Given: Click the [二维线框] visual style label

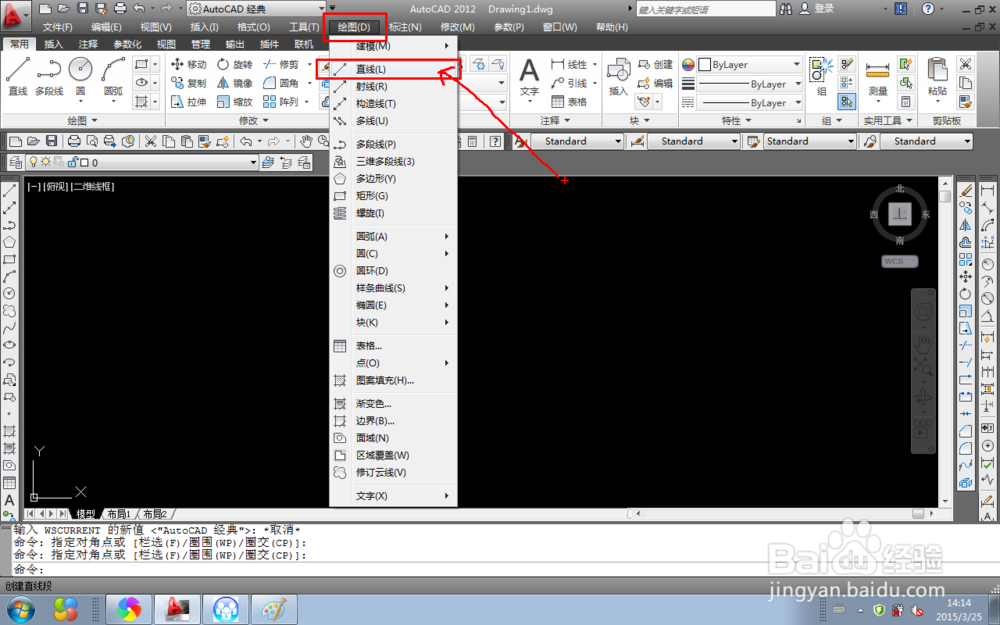Looking at the screenshot, I should point(92,186).
